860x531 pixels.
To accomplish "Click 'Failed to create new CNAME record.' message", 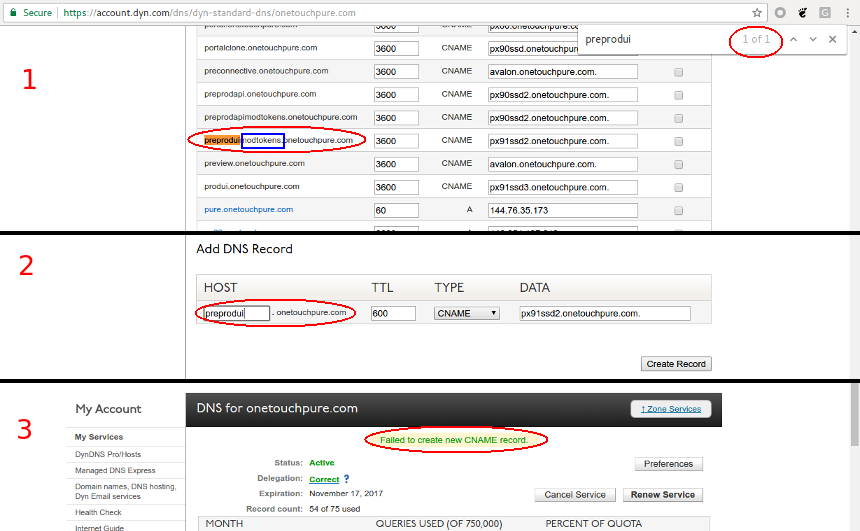I will click(x=454, y=440).
